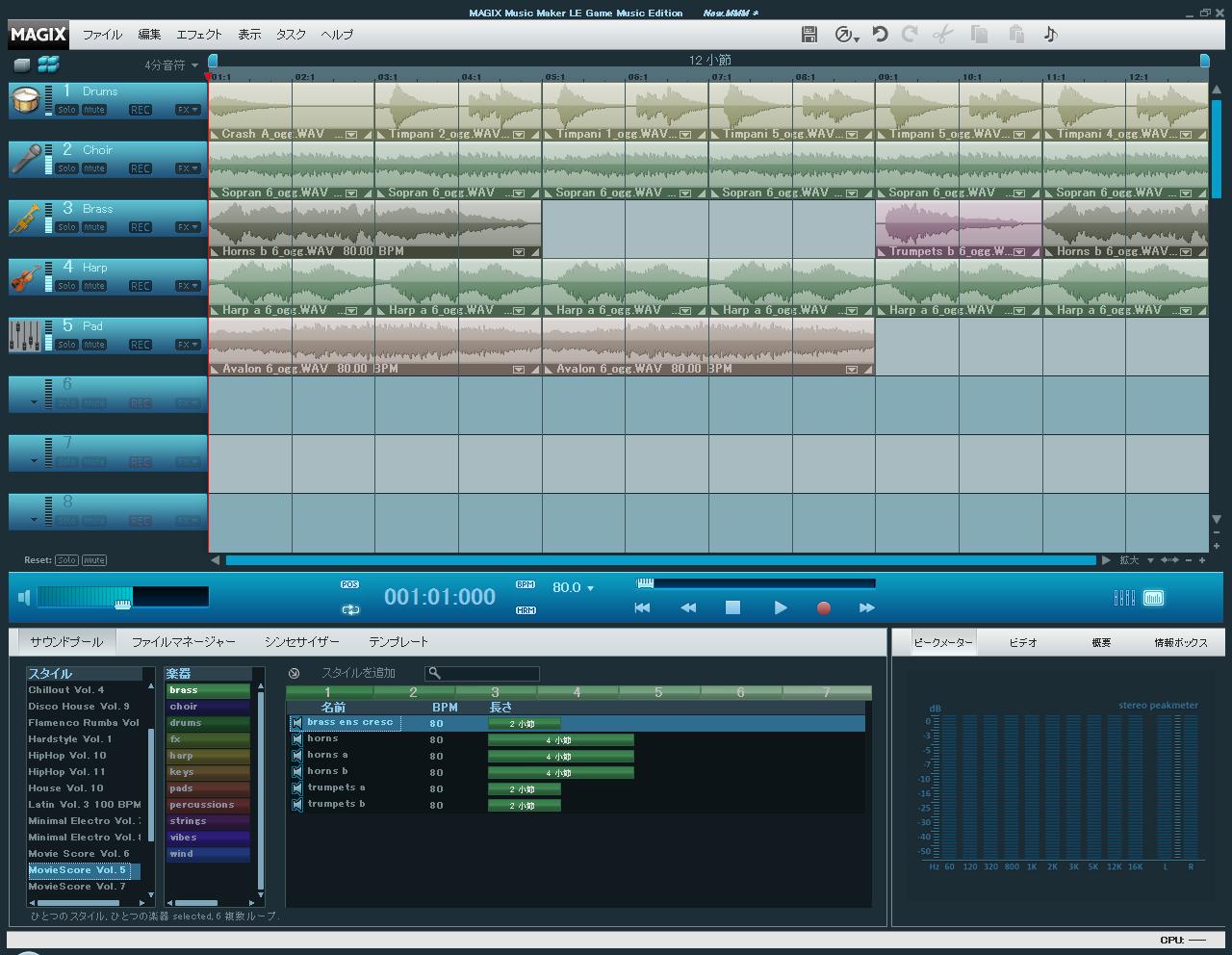Reset all Solo states

click(x=66, y=560)
